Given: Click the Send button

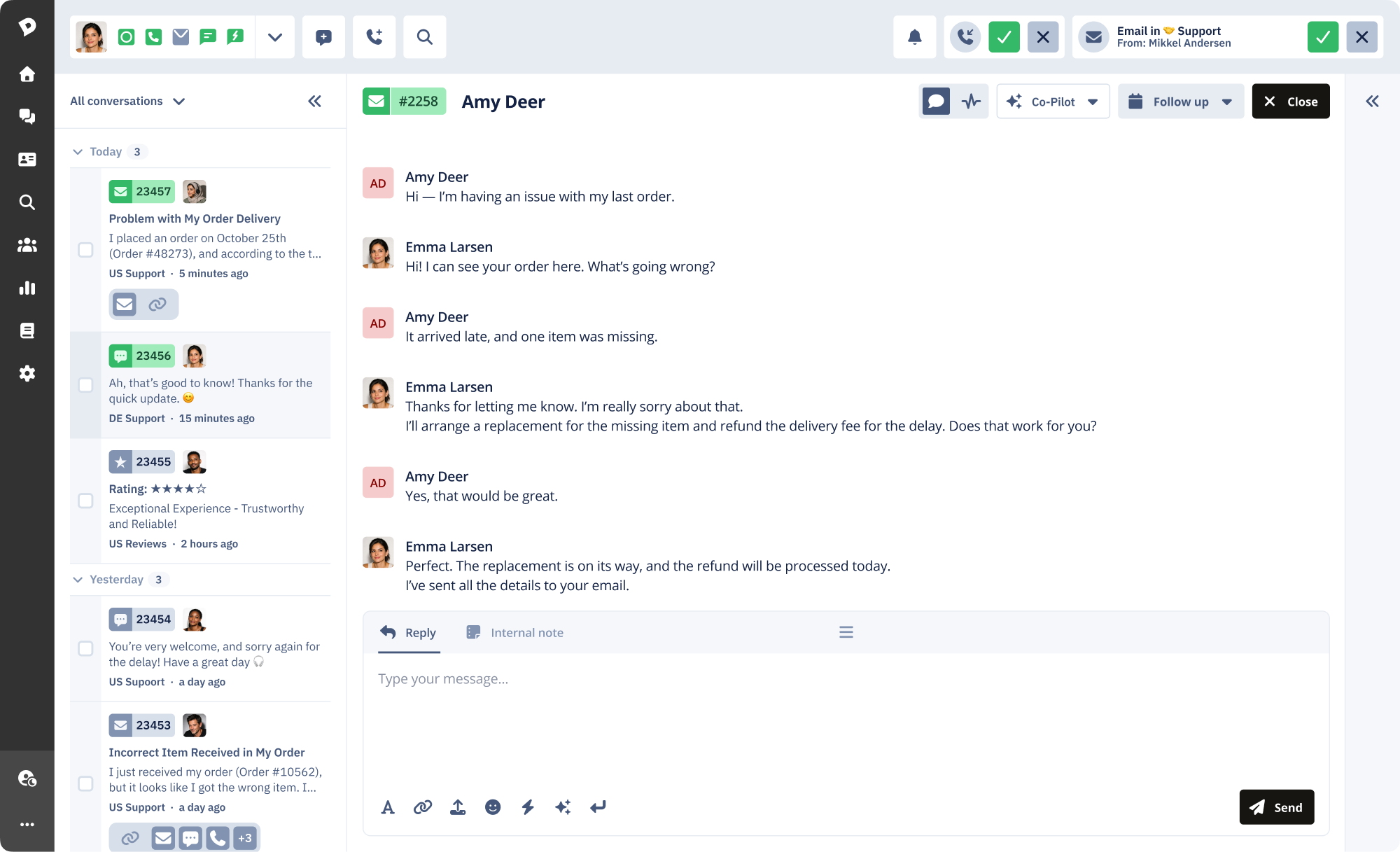Looking at the screenshot, I should 1276,807.
